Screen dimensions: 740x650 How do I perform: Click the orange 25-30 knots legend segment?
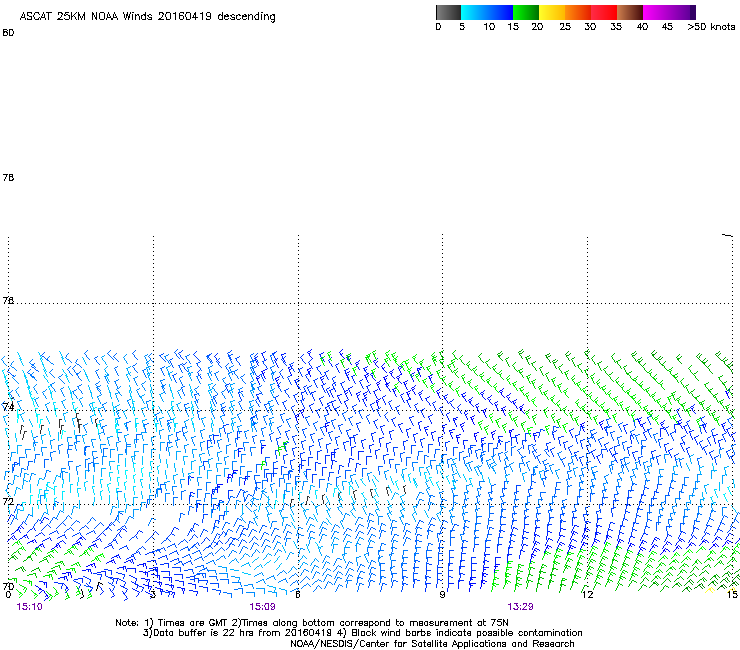click(x=578, y=12)
